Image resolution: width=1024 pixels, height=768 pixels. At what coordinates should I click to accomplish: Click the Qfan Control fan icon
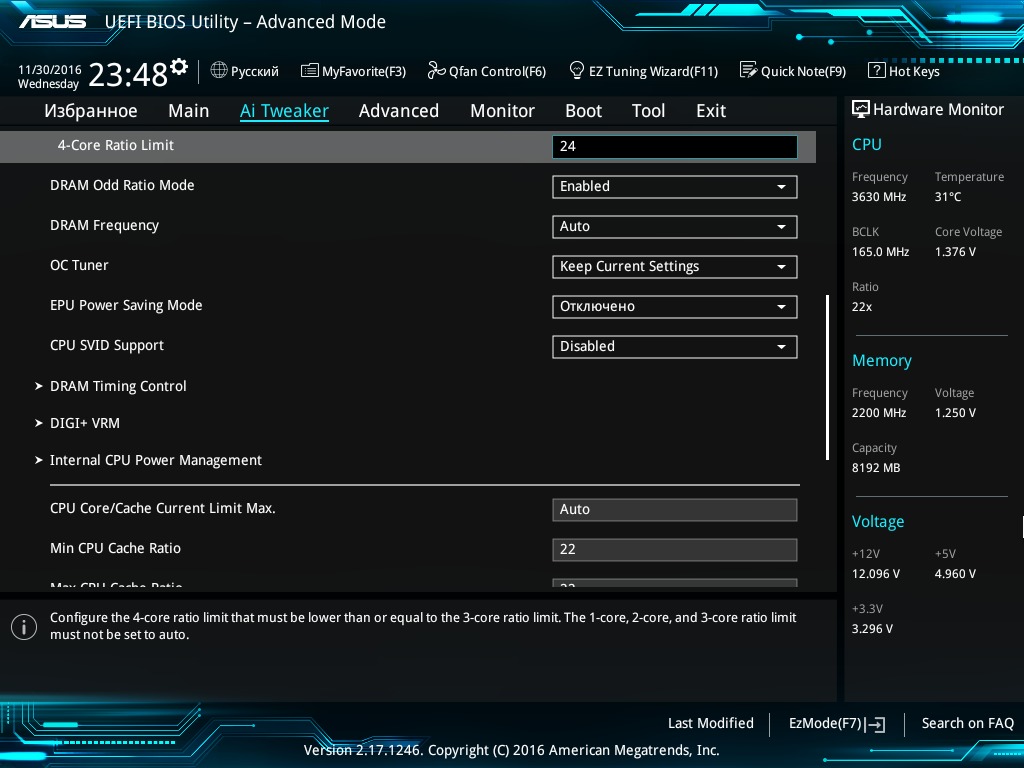(436, 70)
